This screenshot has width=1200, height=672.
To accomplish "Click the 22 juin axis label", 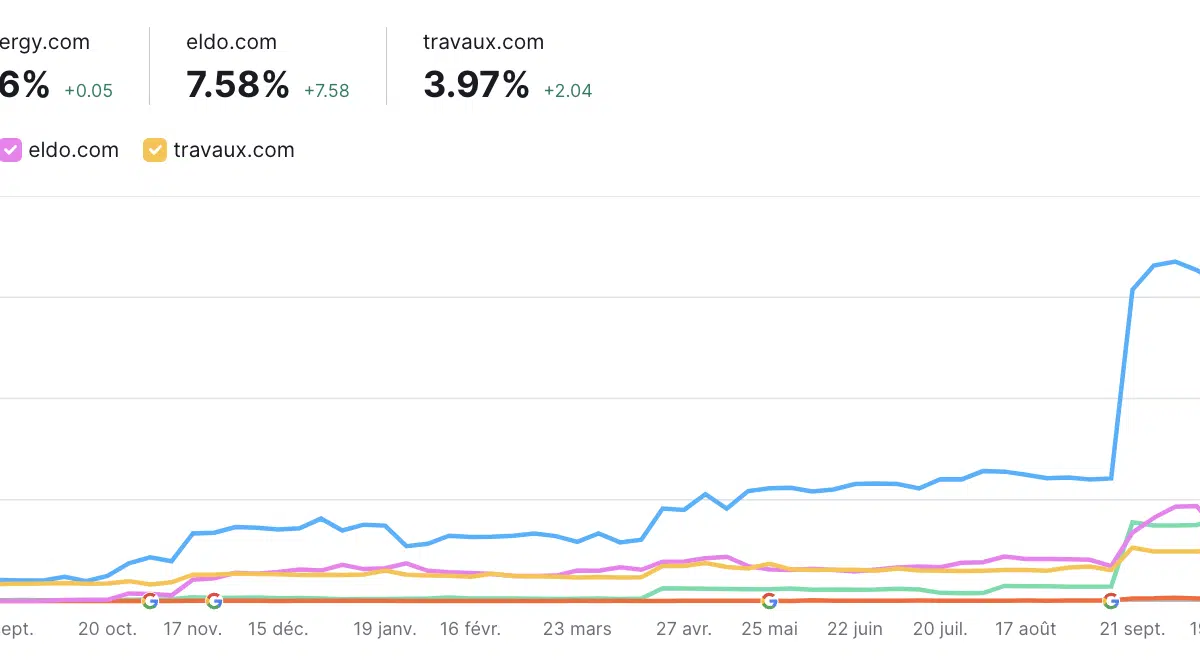I will (855, 630).
